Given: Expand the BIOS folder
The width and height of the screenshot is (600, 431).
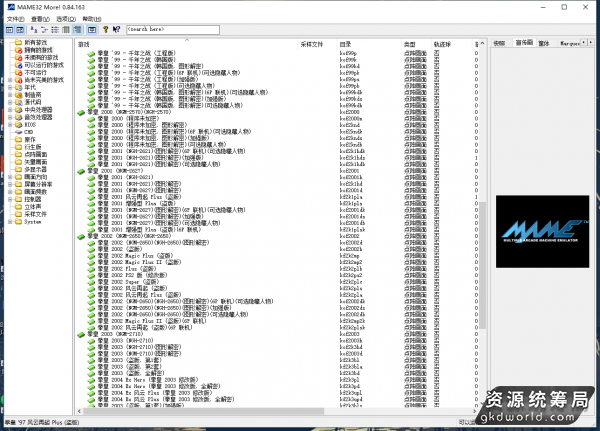Looking at the screenshot, I should pos(10,124).
